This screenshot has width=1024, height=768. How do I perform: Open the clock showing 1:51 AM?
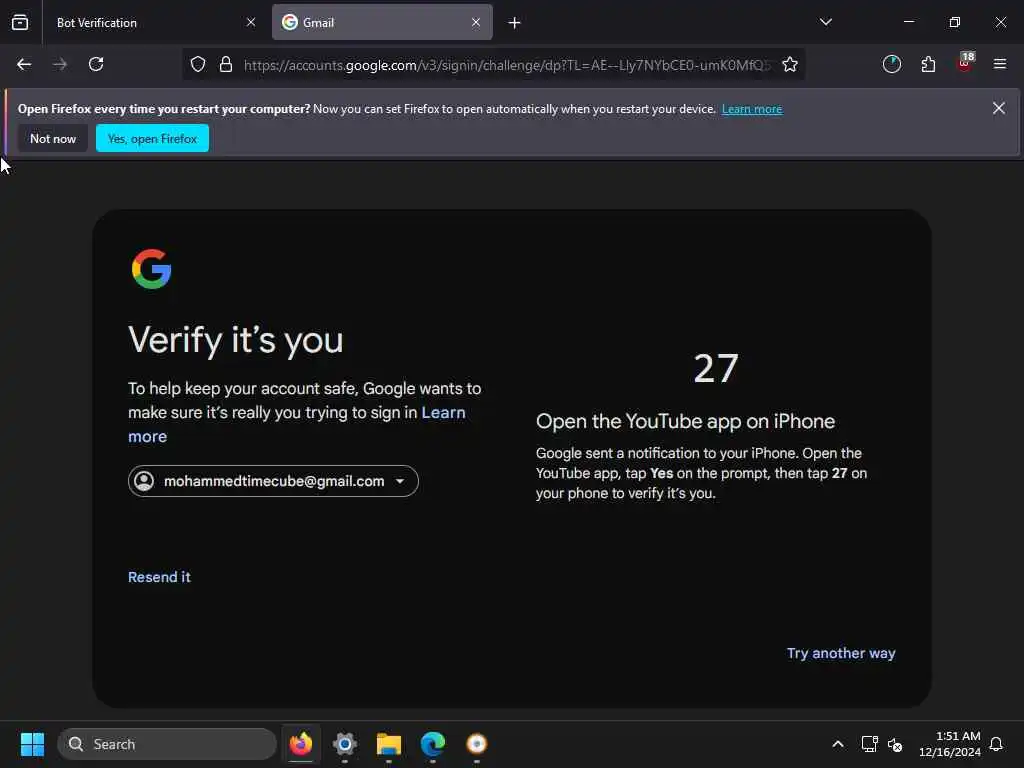point(950,744)
